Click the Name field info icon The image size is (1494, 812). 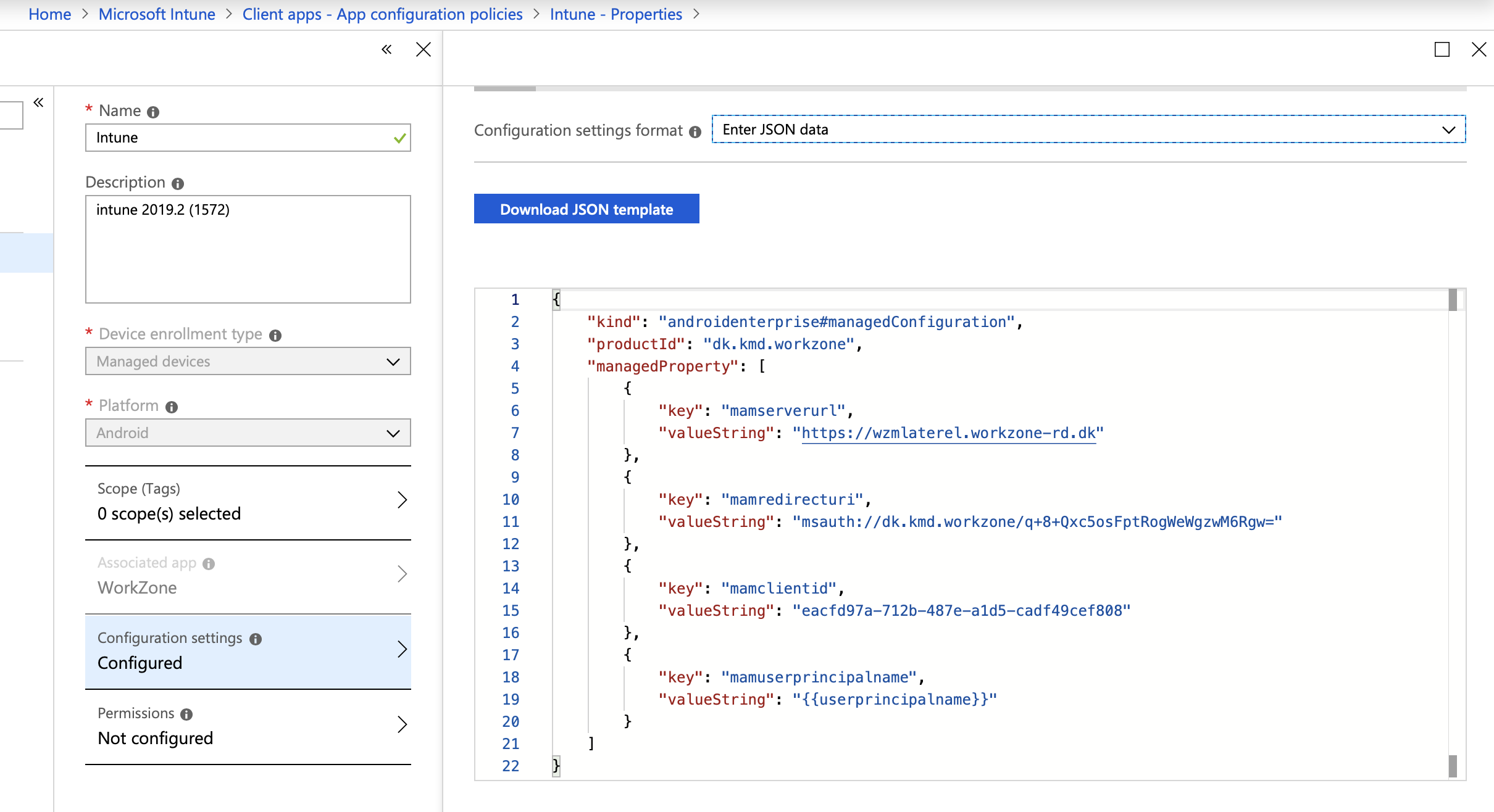coord(153,112)
